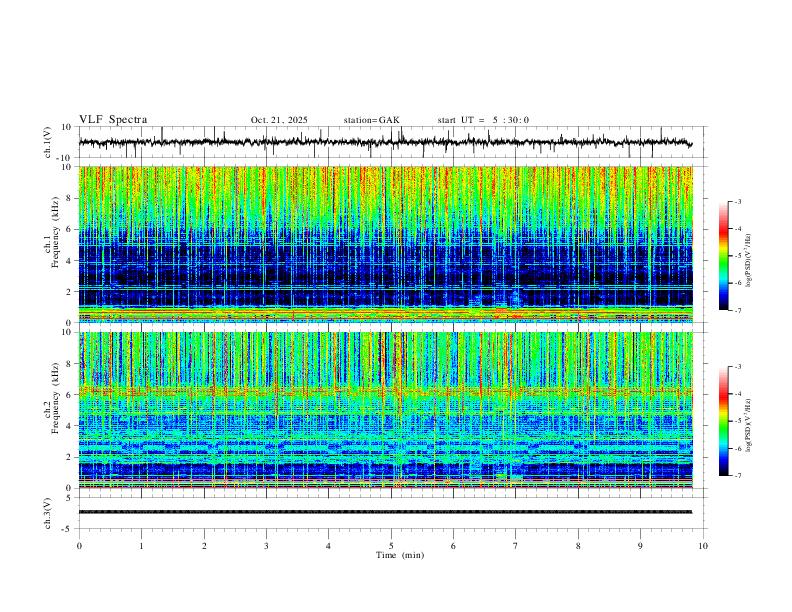Click the "-3" label on ch.2 color bar
This screenshot has height=612, width=792.
click(737, 367)
